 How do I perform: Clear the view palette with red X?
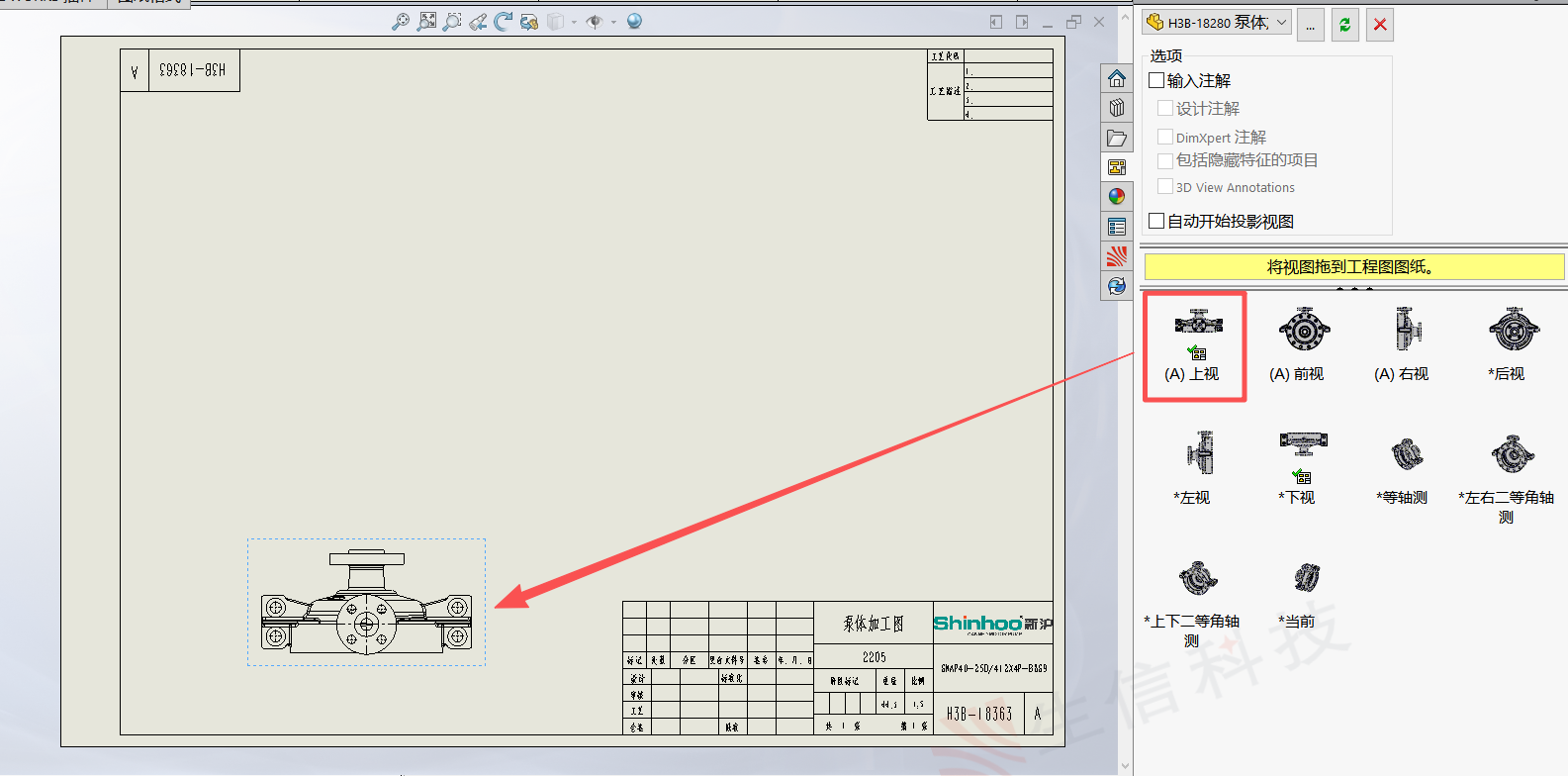(1380, 25)
